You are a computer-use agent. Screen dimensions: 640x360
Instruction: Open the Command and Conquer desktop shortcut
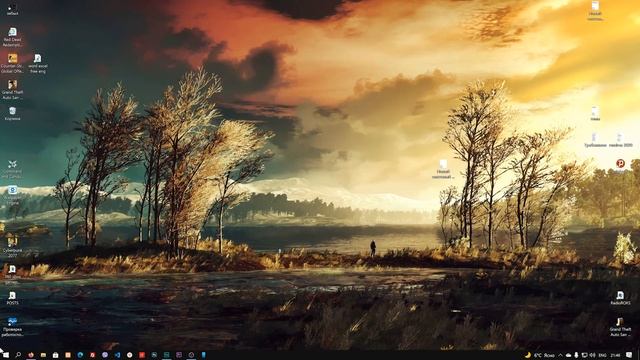pos(12,169)
